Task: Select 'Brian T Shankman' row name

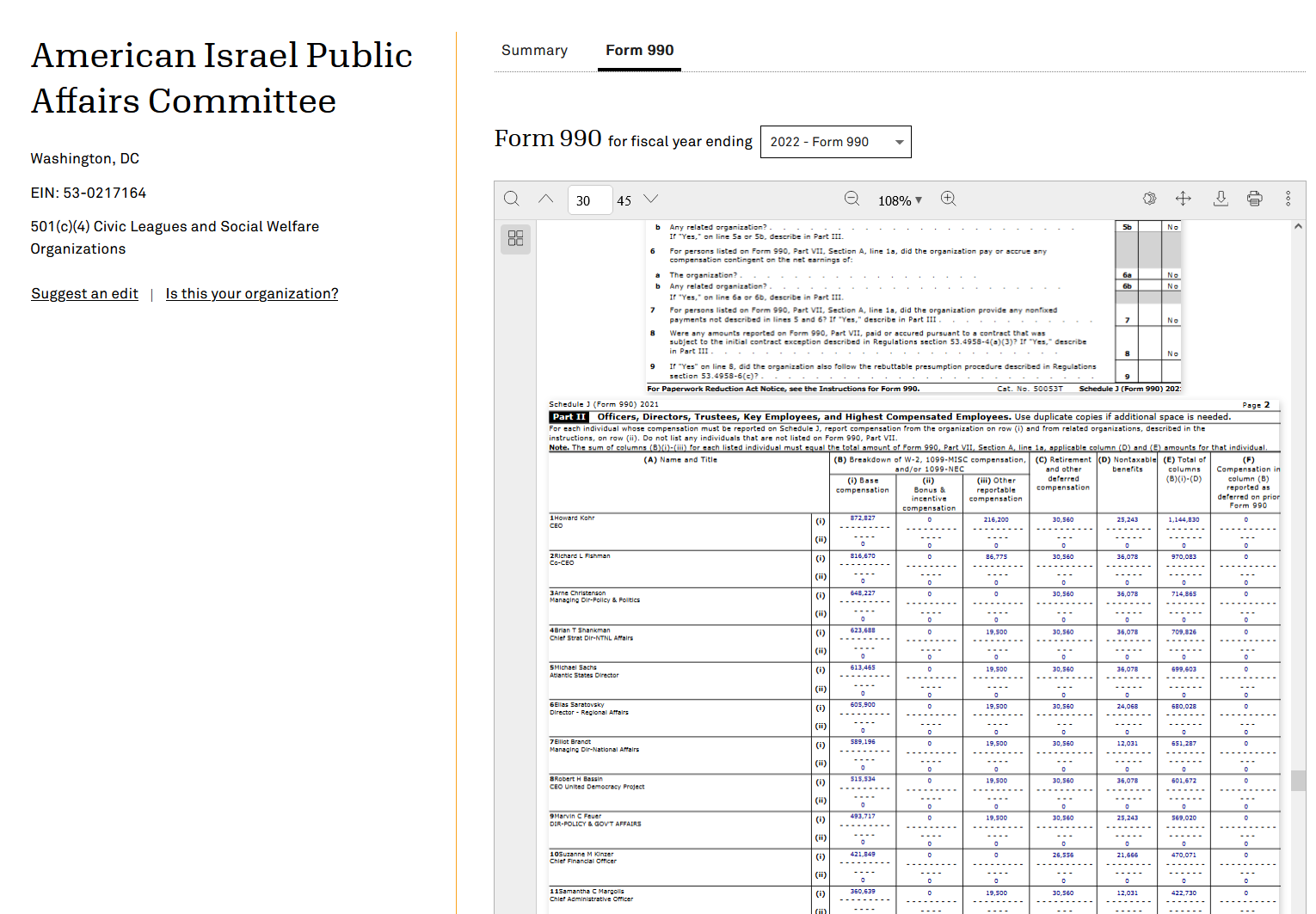Action: (x=581, y=630)
